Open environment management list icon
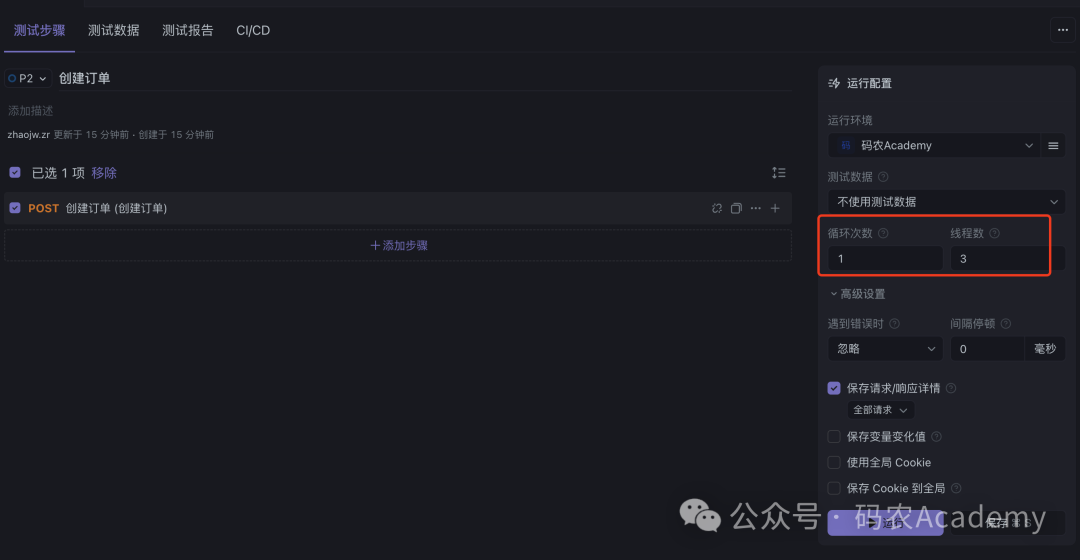 (1053, 145)
